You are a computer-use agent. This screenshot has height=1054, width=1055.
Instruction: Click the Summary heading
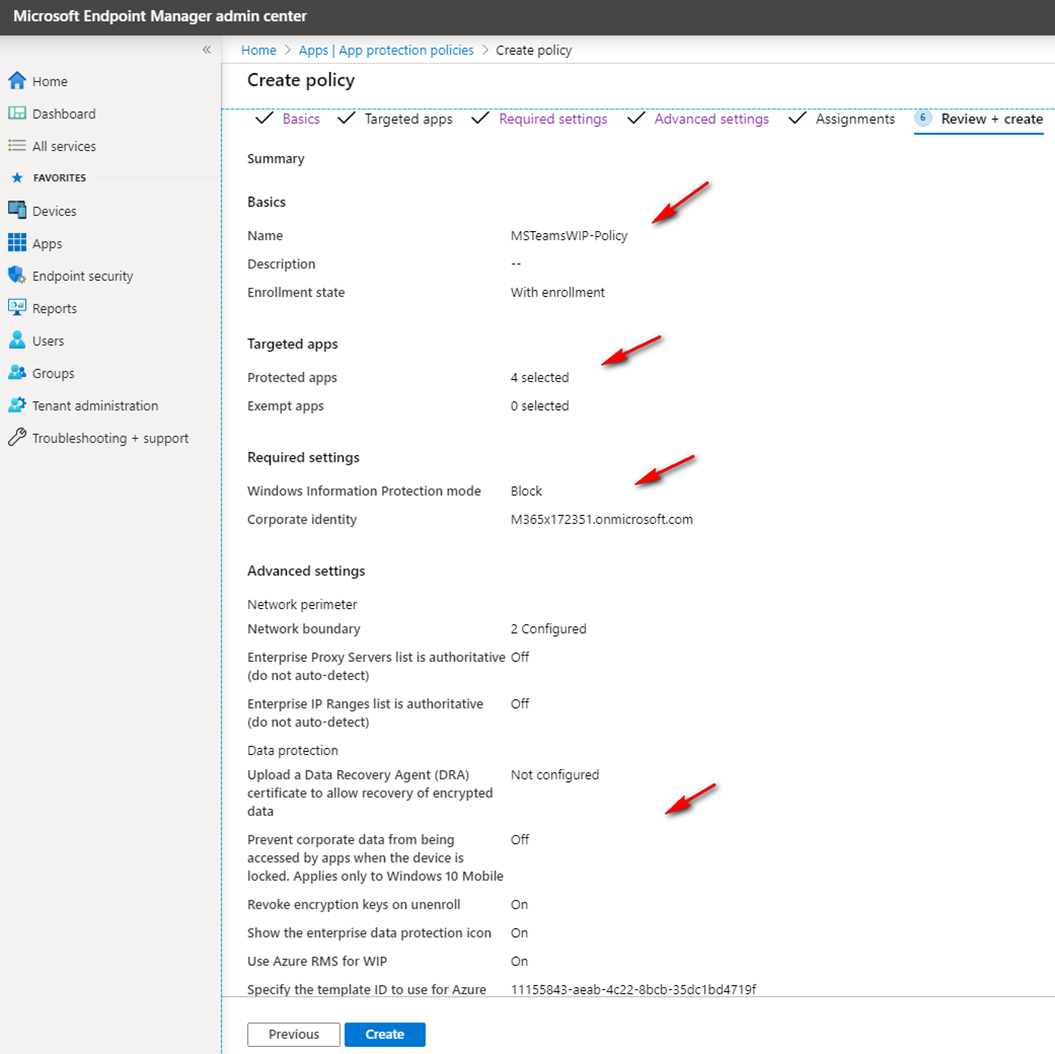[x=275, y=159]
